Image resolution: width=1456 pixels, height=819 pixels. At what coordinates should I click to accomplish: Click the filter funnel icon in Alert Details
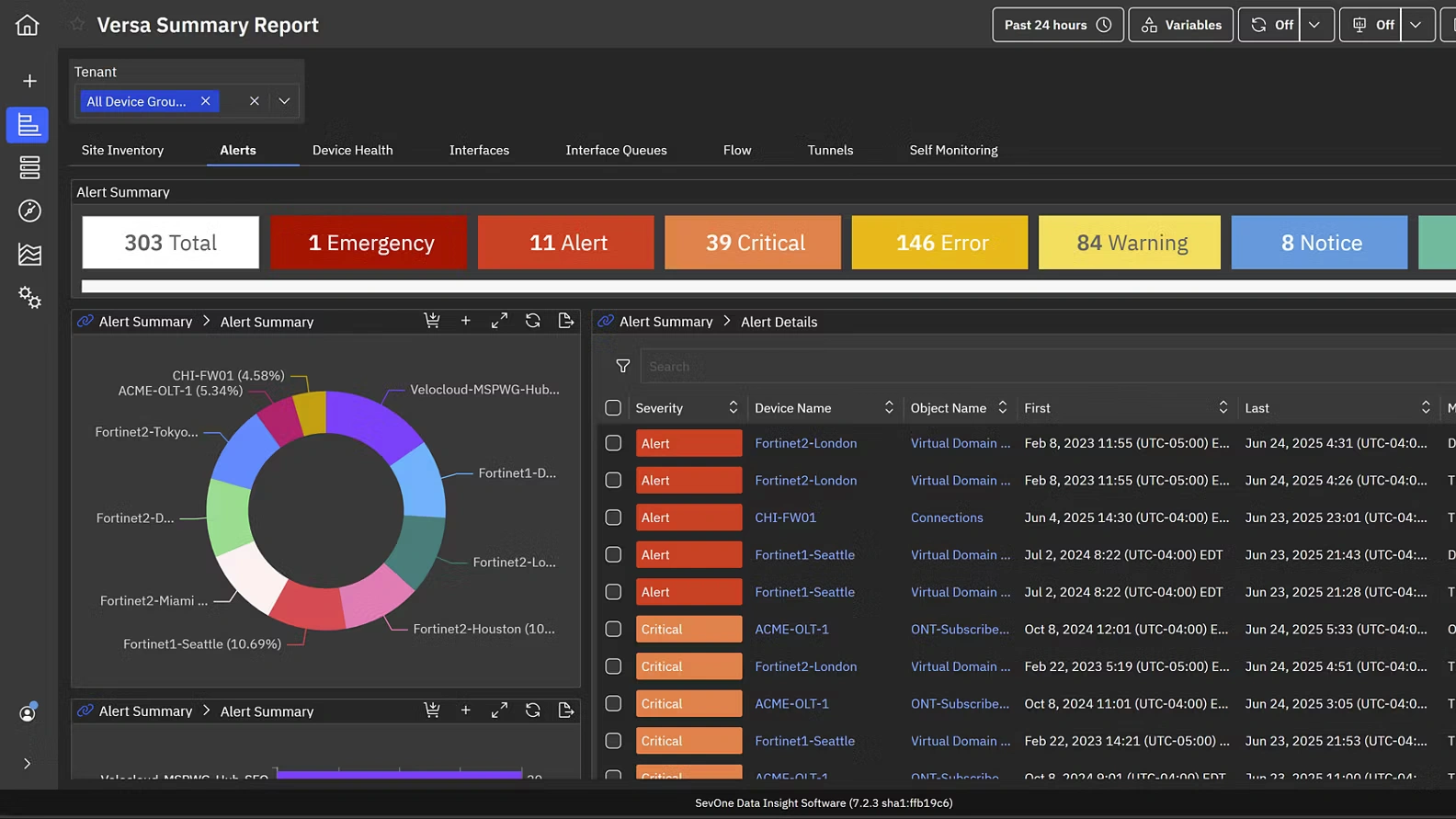click(622, 366)
